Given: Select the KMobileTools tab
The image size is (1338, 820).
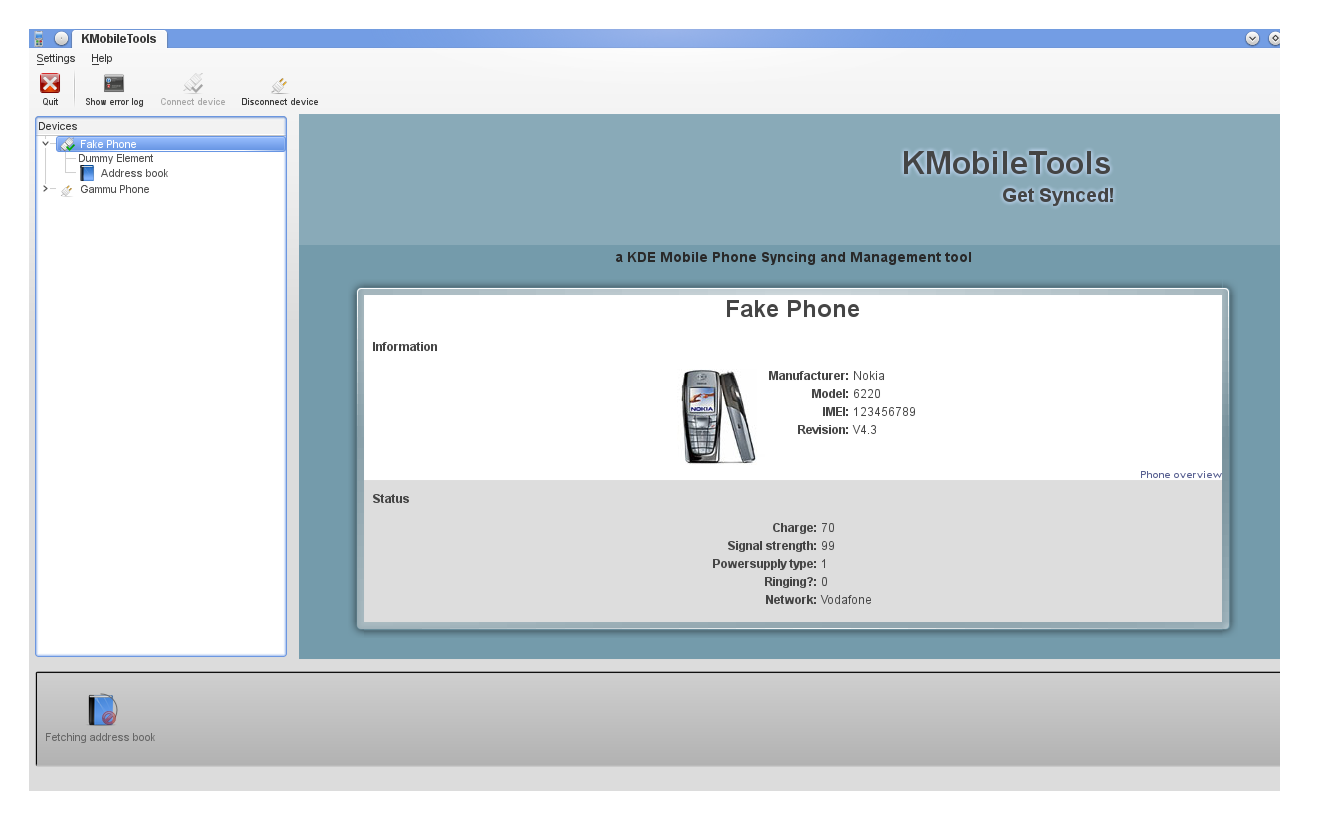Looking at the screenshot, I should [119, 39].
